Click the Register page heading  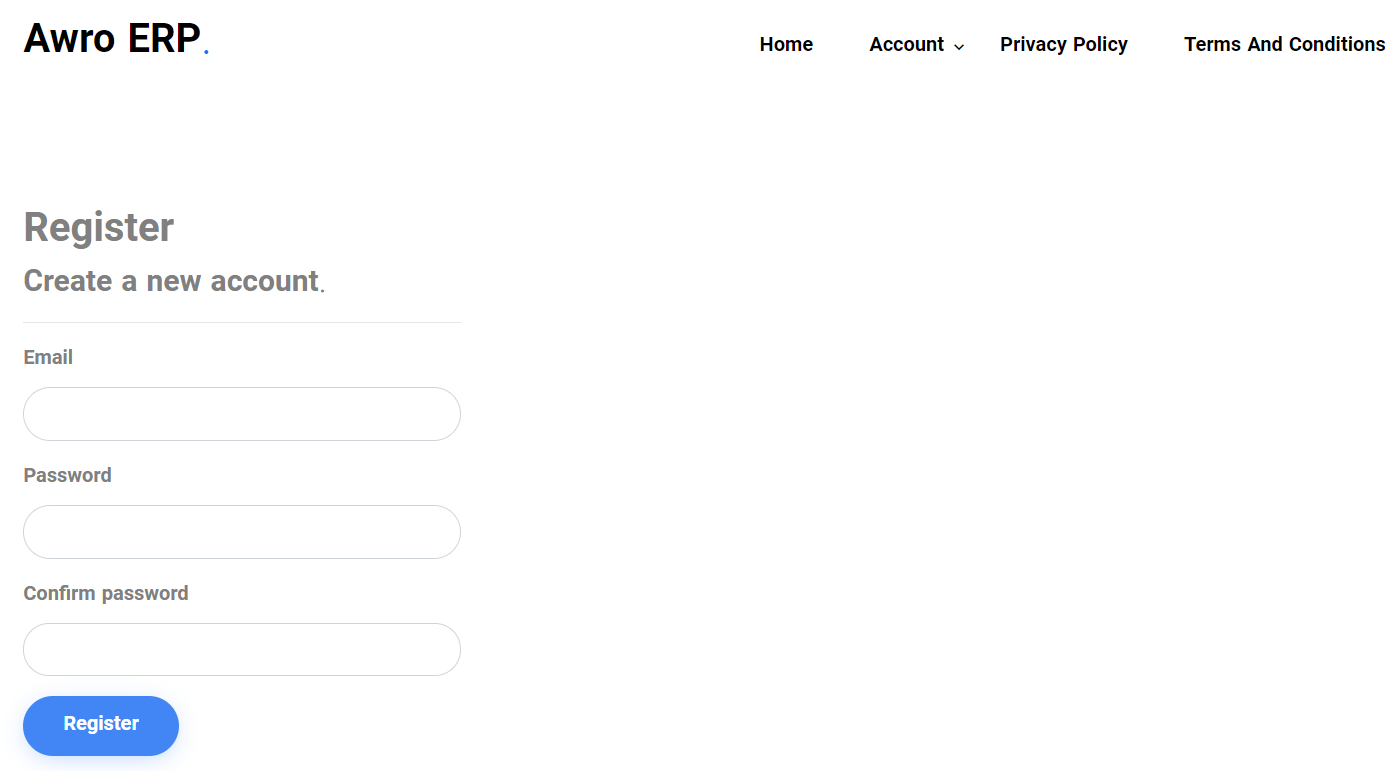point(99,227)
